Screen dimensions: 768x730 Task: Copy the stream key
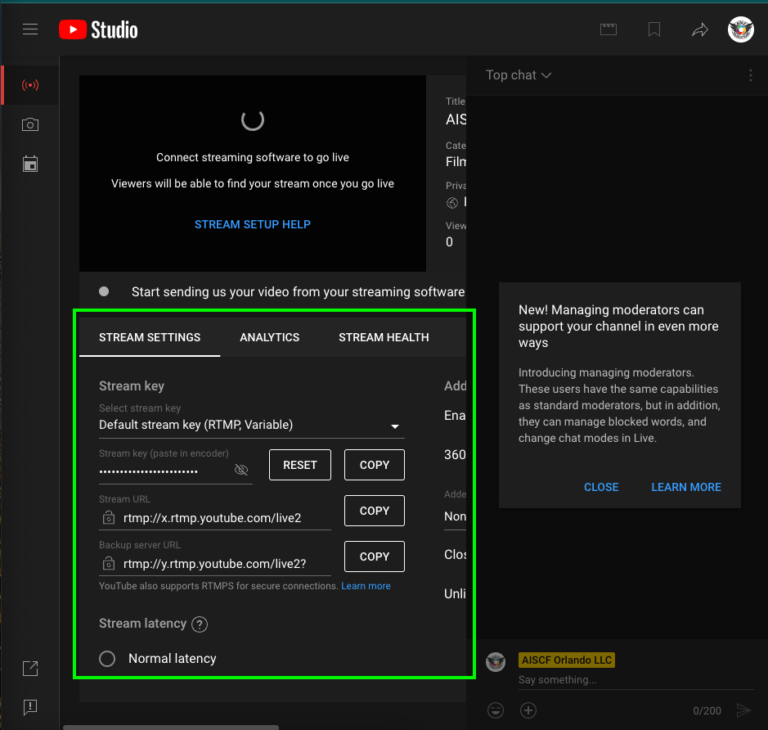[374, 464]
